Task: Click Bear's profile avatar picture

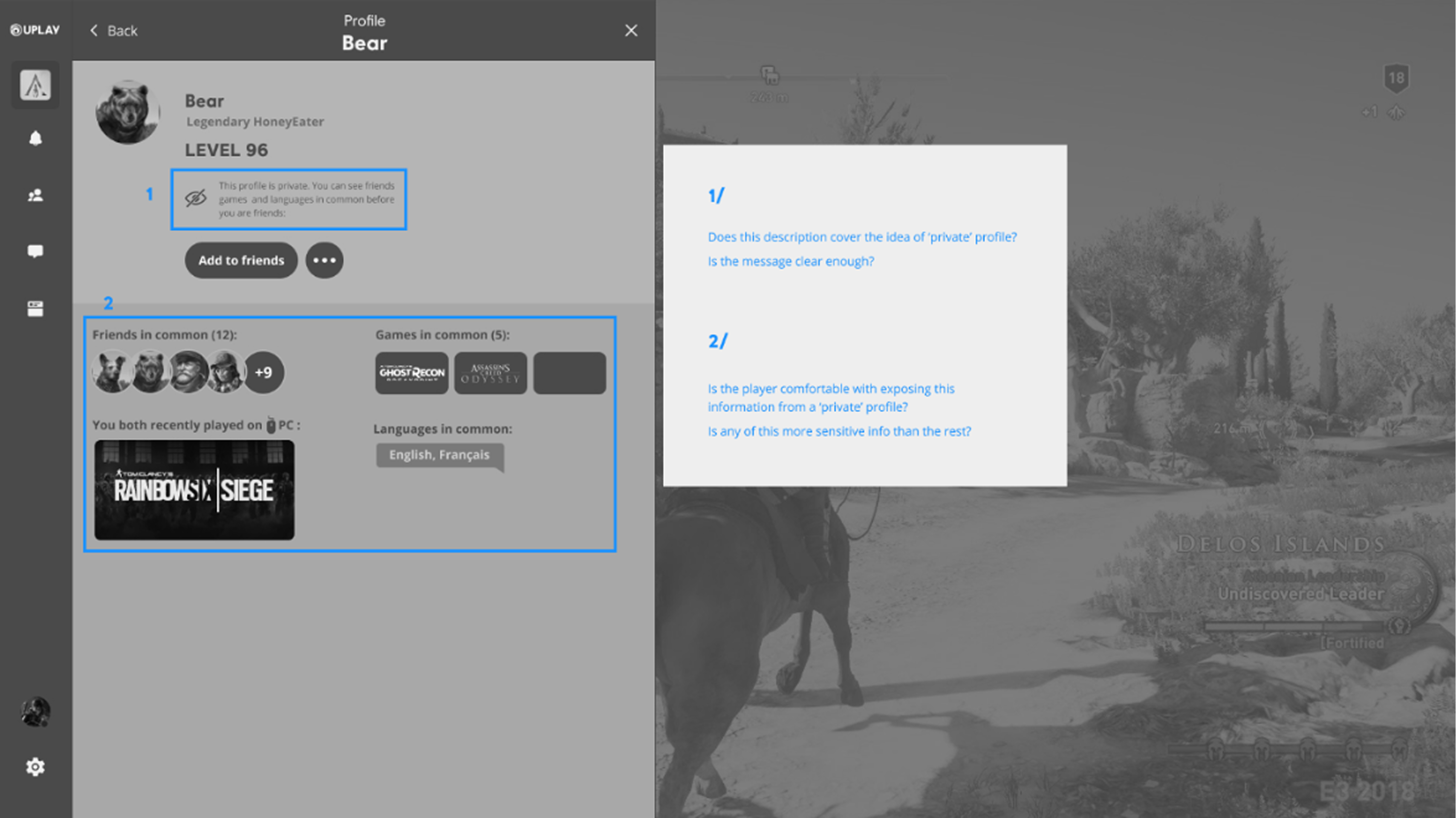Action: tap(128, 112)
